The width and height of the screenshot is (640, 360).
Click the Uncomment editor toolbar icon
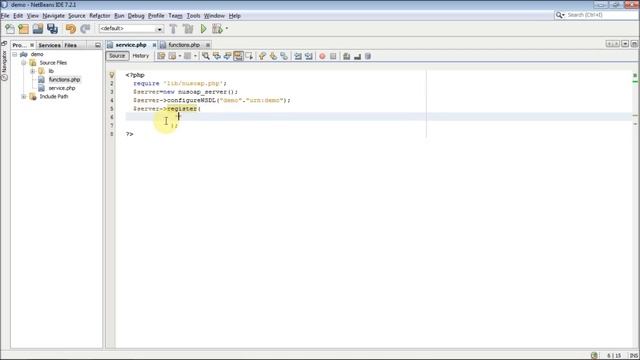pos(358,56)
